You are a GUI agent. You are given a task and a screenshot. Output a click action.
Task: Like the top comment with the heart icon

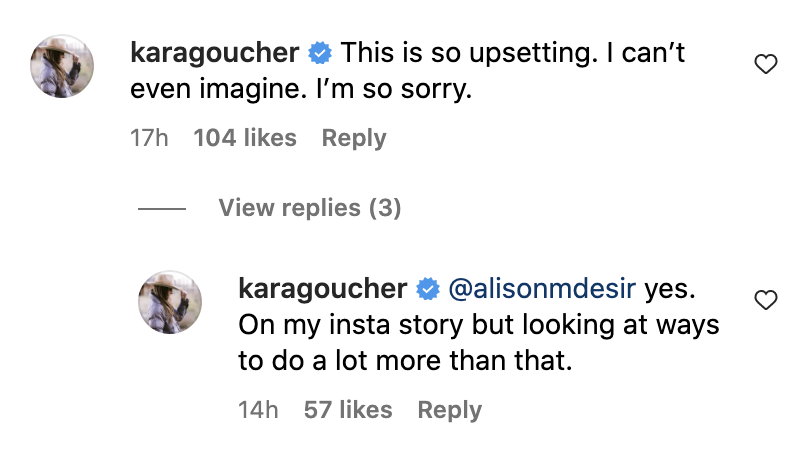pos(765,66)
